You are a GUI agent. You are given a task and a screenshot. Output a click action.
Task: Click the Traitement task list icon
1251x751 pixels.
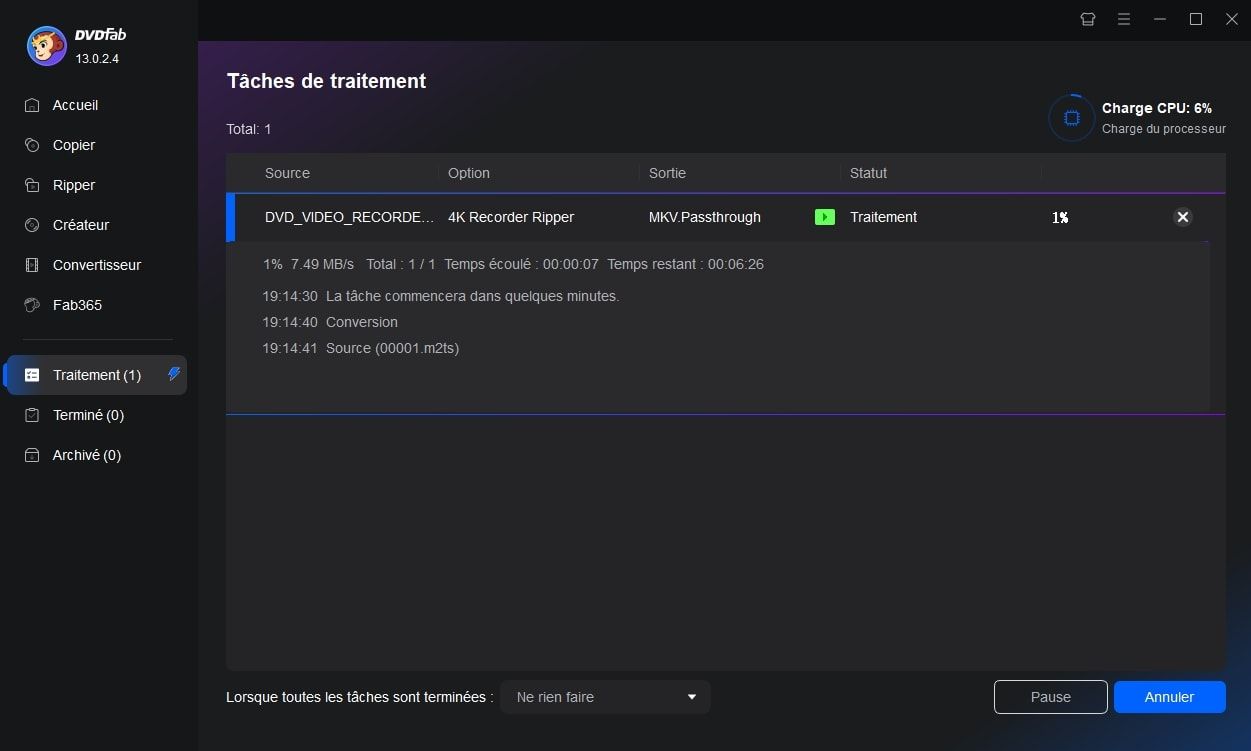(32, 375)
